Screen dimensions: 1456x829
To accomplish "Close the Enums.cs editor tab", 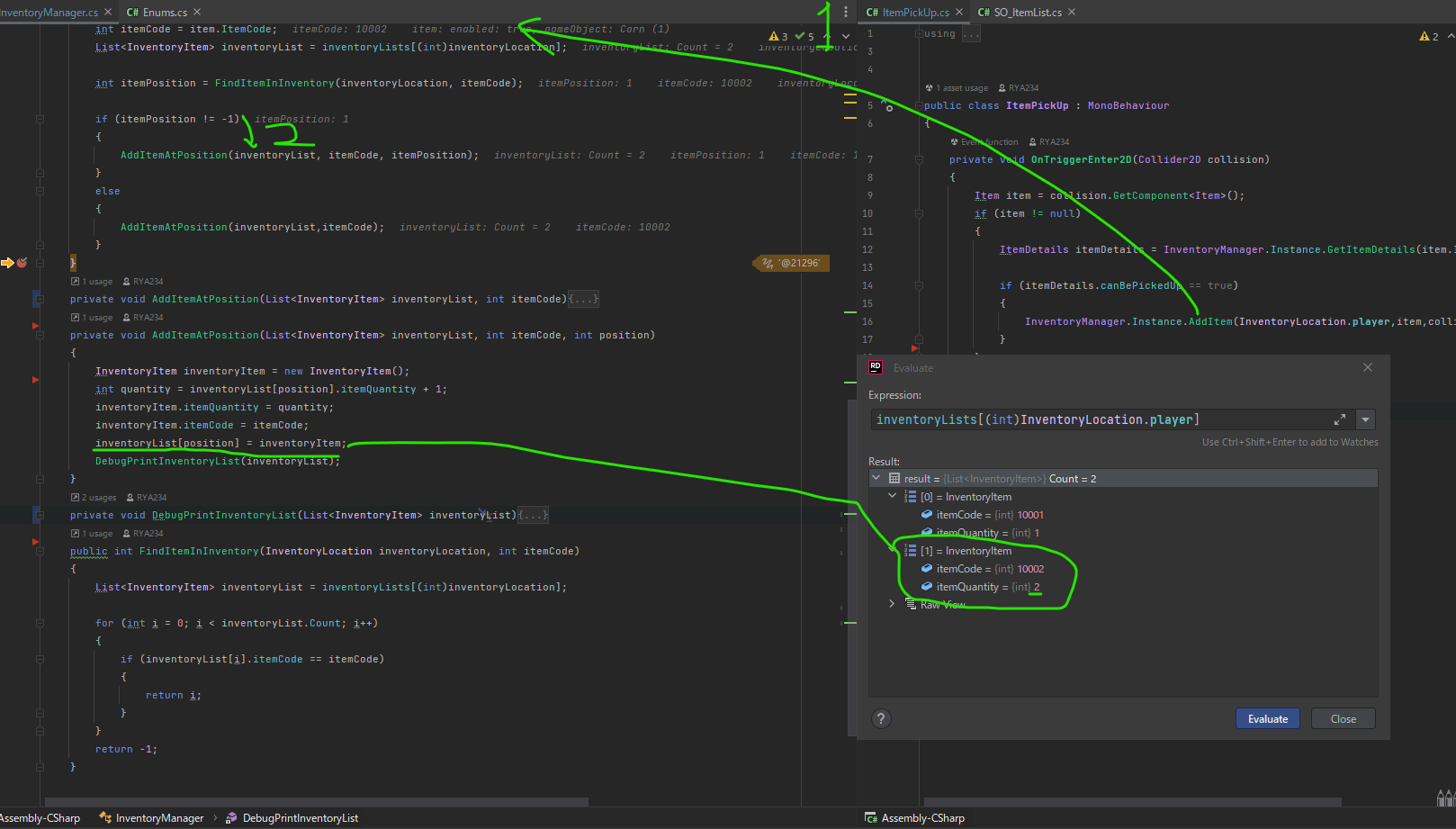I will tap(197, 12).
